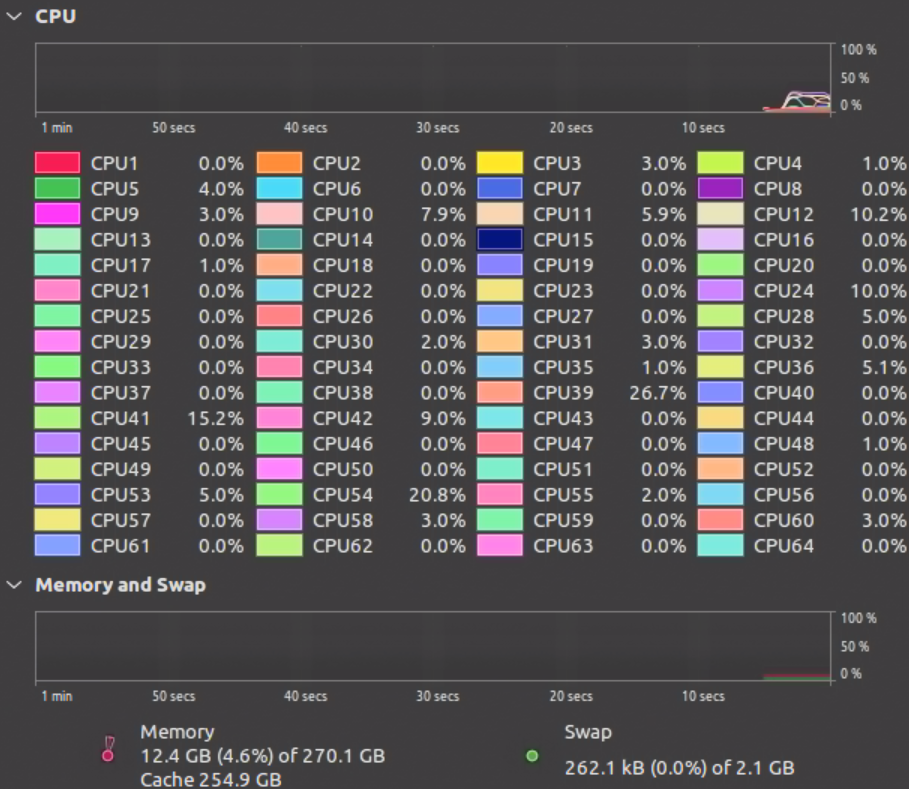Pick a new color for CPU3
The image size is (909, 789).
[500, 163]
